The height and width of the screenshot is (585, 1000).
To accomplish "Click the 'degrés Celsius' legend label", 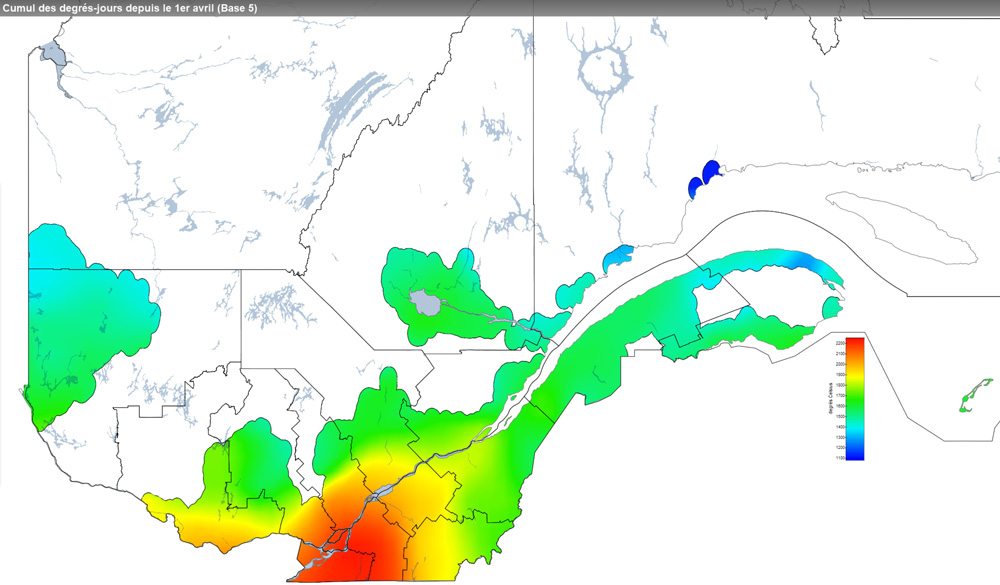I will (830, 398).
